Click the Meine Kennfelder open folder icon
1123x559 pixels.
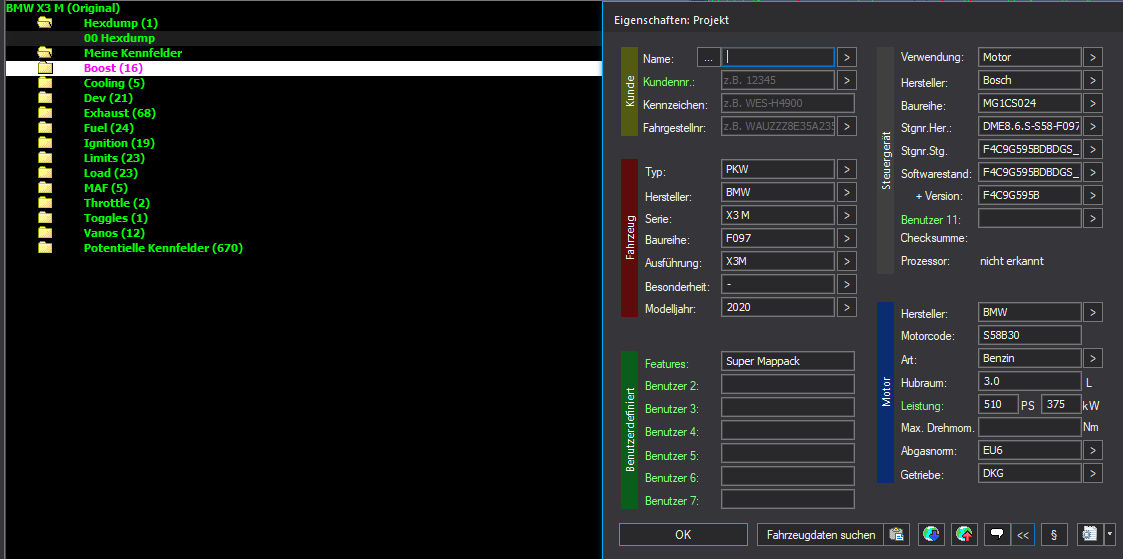coord(45,53)
